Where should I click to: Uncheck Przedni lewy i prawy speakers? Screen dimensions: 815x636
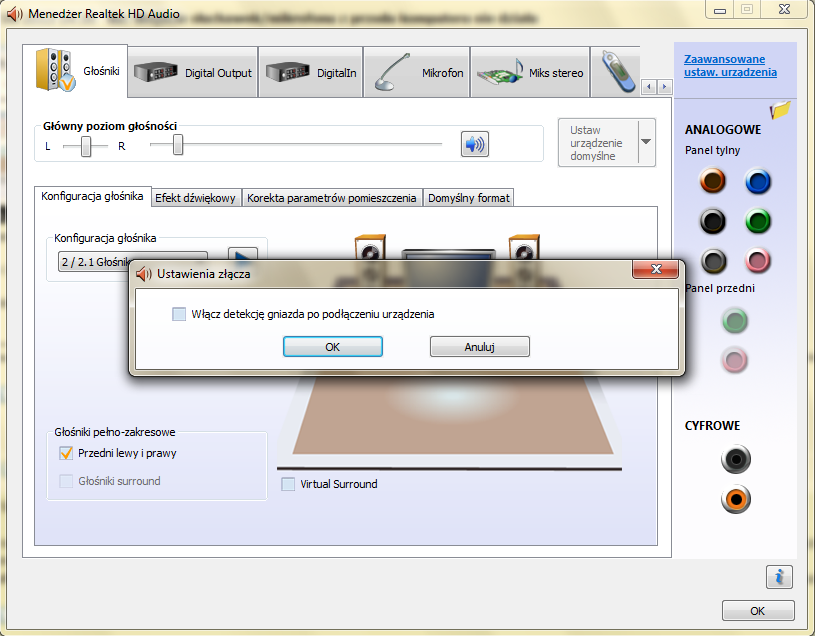point(66,453)
